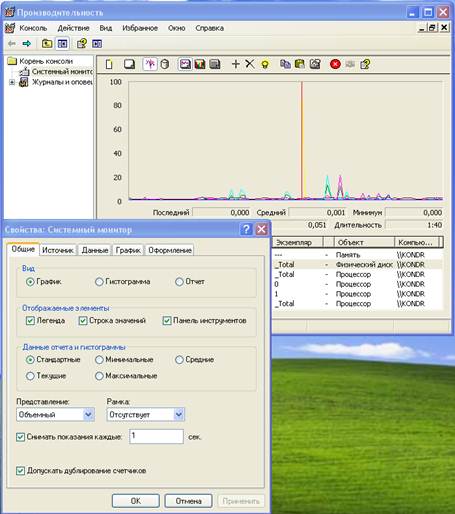Select the Память legend row

pyautogui.click(x=358, y=255)
